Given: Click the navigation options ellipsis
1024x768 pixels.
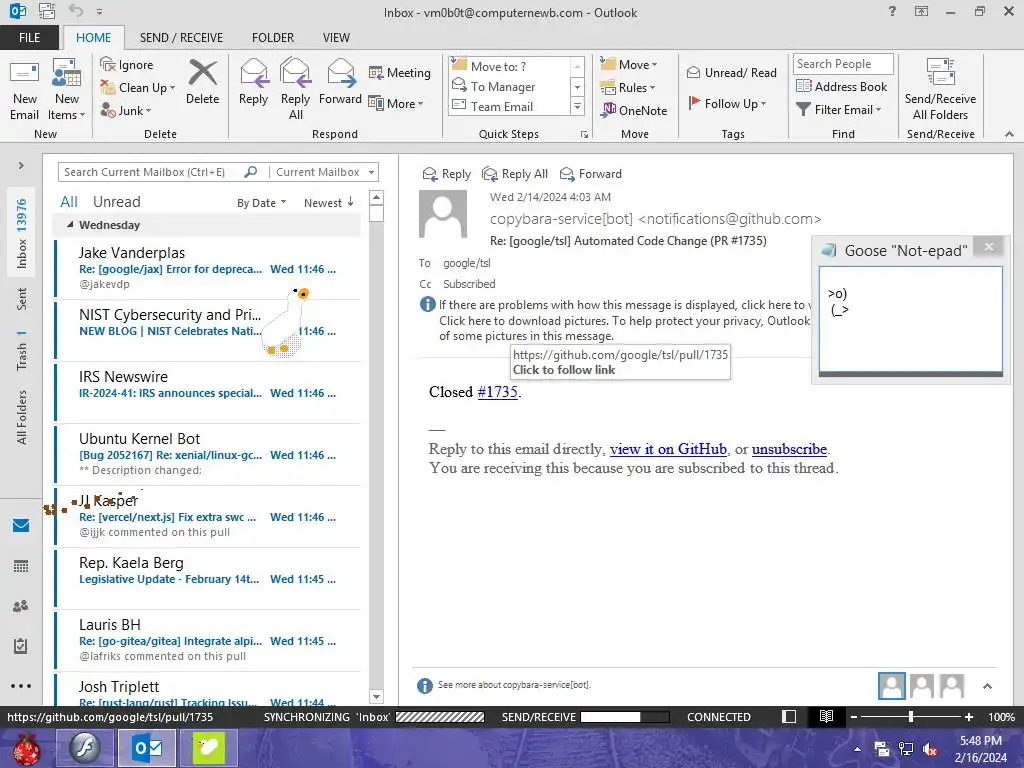Looking at the screenshot, I should coord(21,686).
